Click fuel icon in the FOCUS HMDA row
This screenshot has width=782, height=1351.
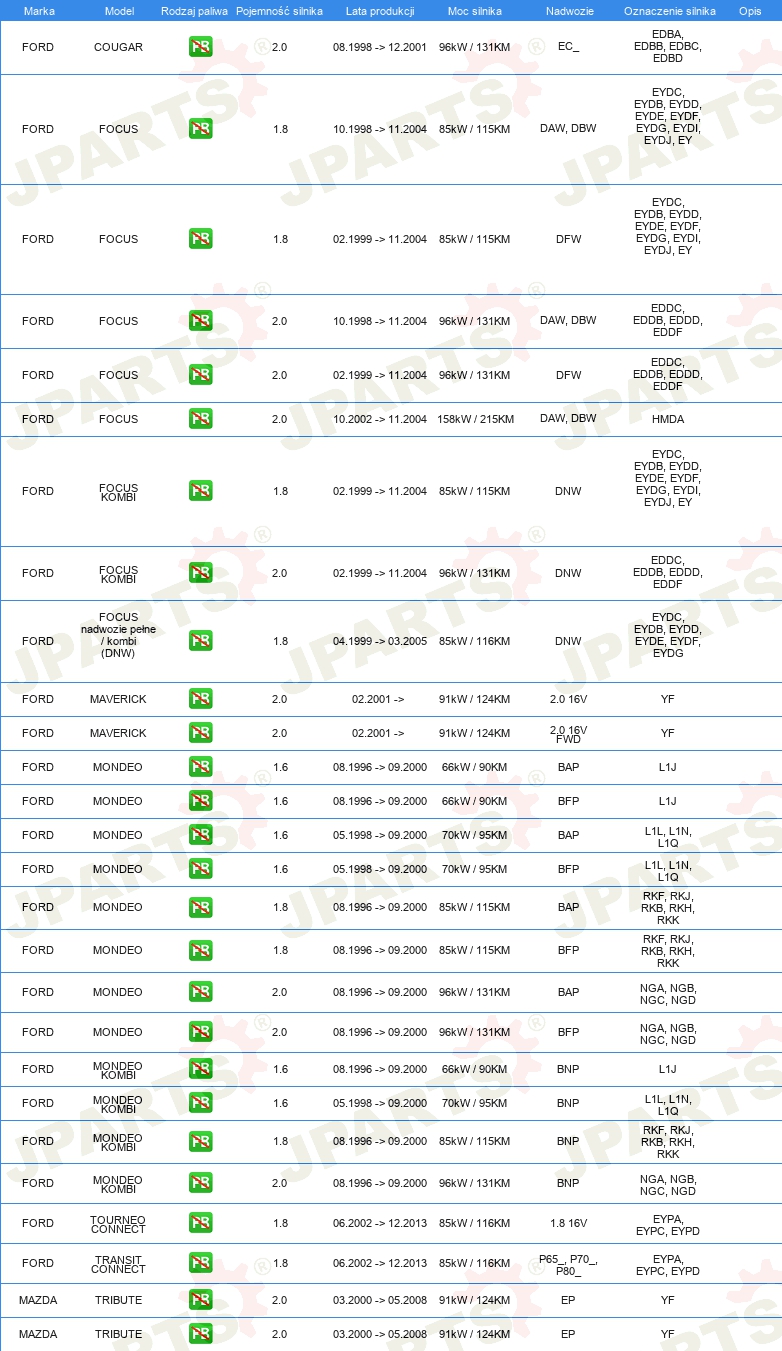tap(201, 419)
